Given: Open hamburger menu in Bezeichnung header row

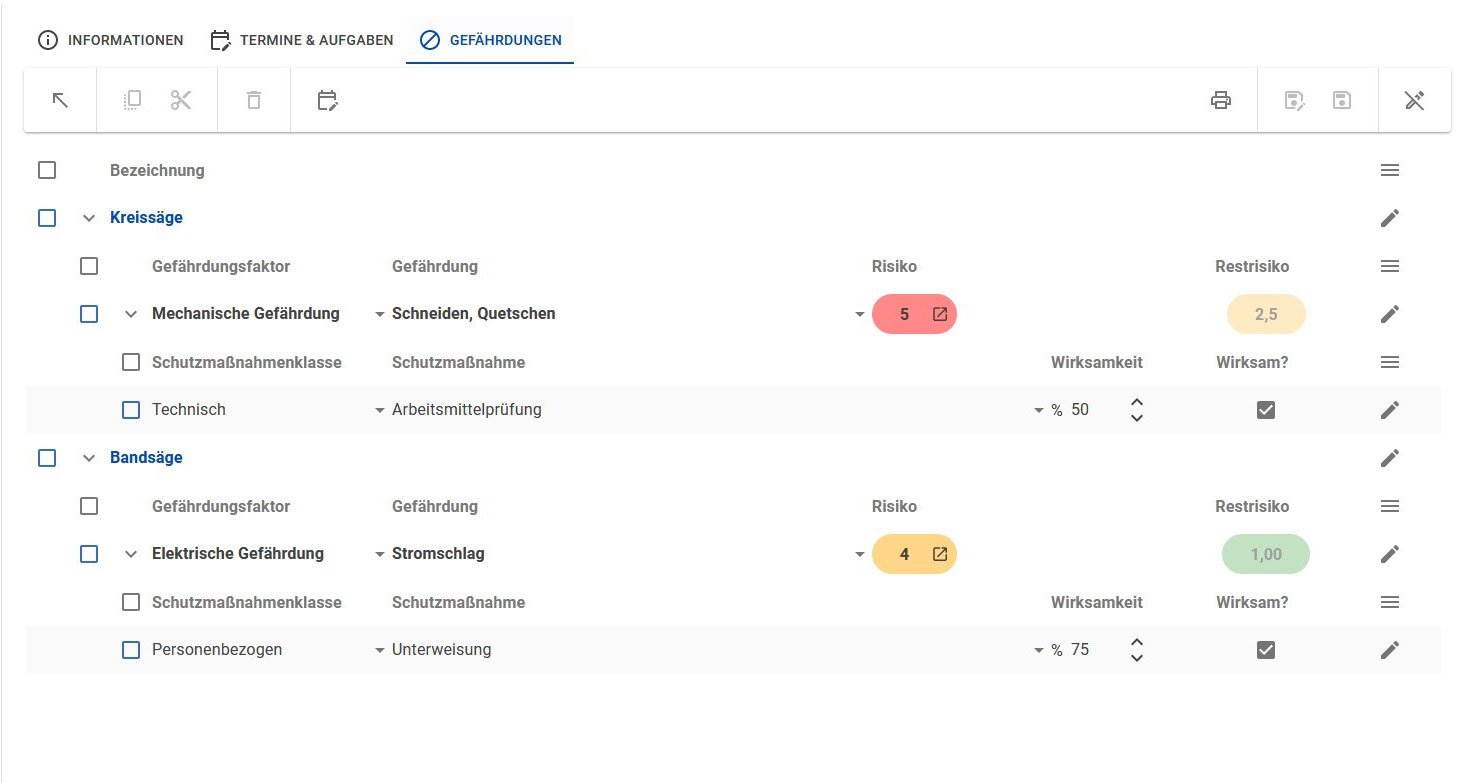Looking at the screenshot, I should pos(1389,170).
